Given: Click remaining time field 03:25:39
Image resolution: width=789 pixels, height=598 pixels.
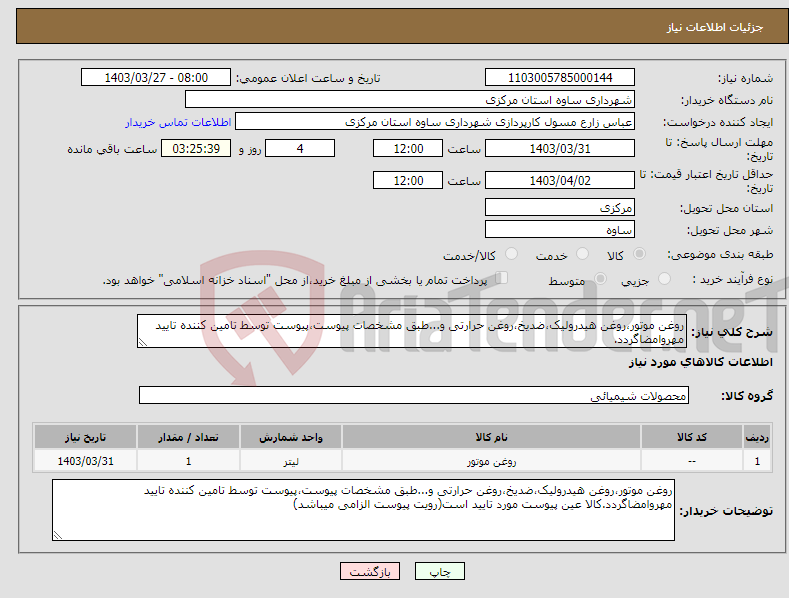Looking at the screenshot, I should [196, 148].
